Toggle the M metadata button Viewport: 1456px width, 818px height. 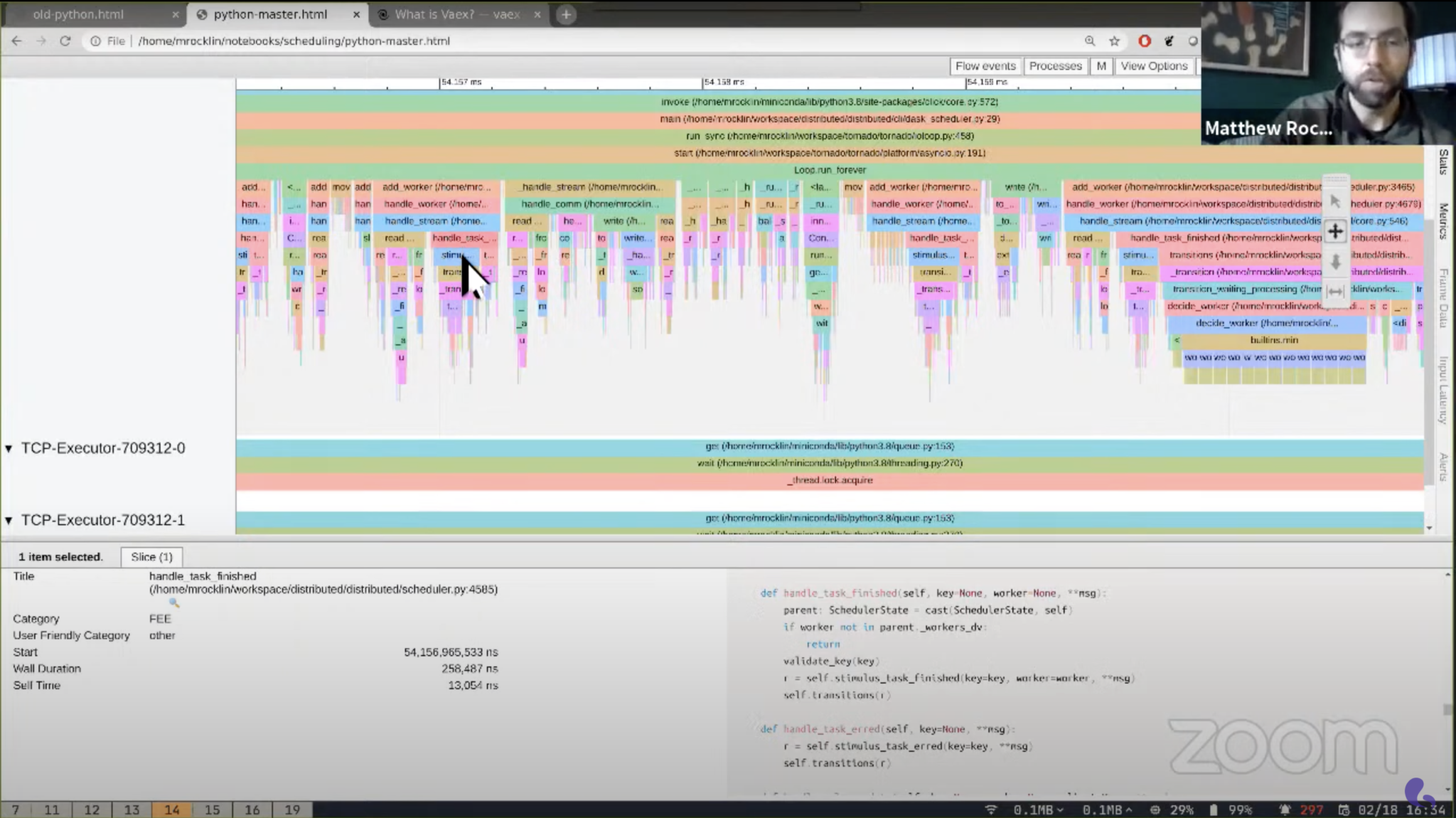1101,66
